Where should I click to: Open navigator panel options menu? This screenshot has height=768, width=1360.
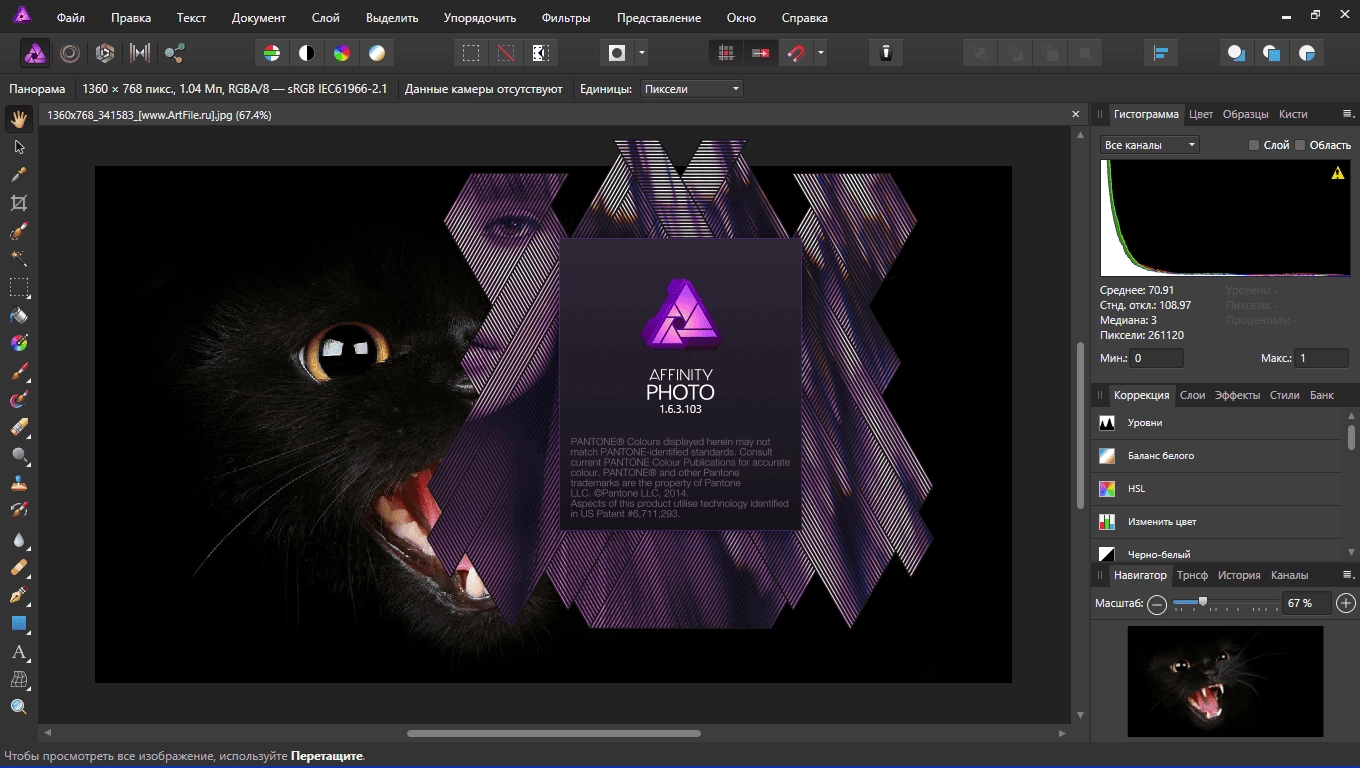tap(1347, 575)
